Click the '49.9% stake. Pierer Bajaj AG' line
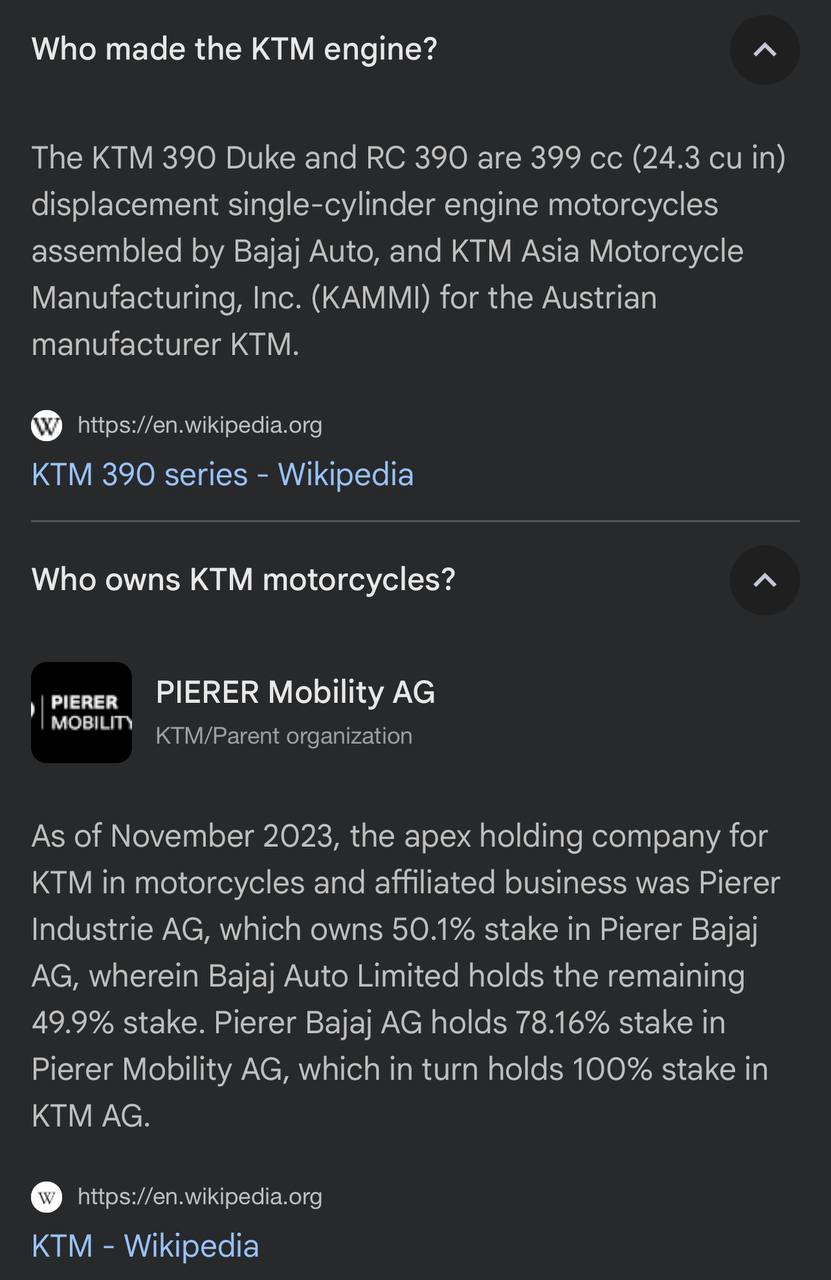831x1280 pixels. pyautogui.click(x=379, y=1023)
